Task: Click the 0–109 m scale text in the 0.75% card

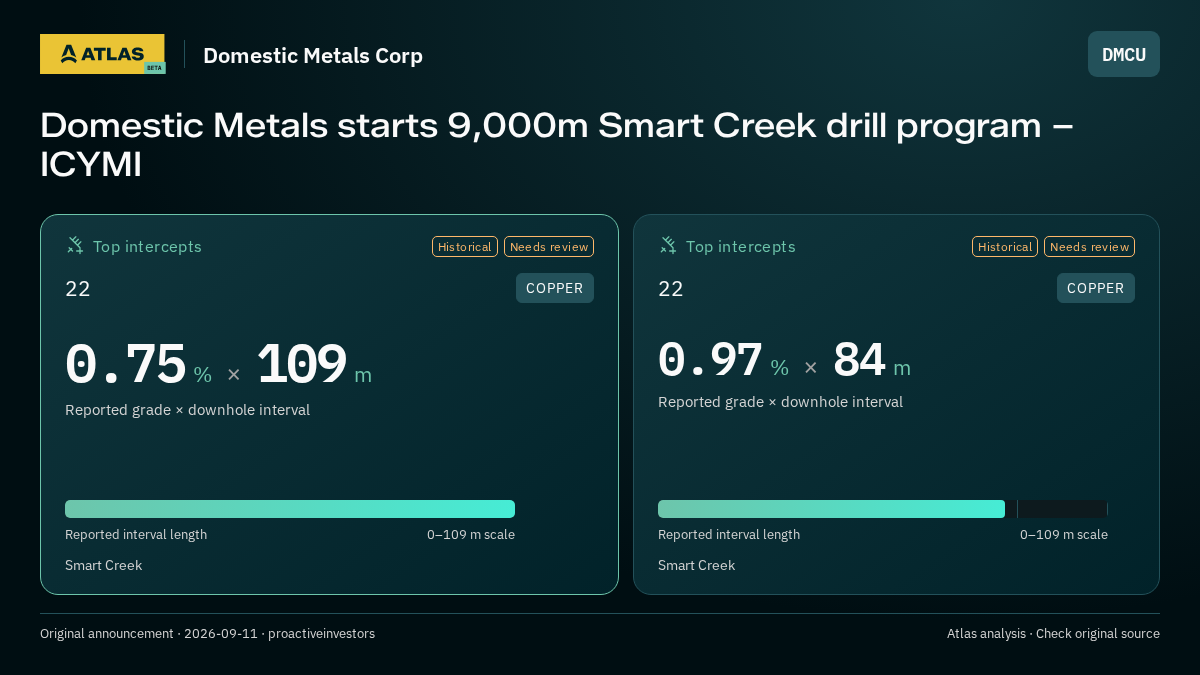Action: (x=471, y=535)
